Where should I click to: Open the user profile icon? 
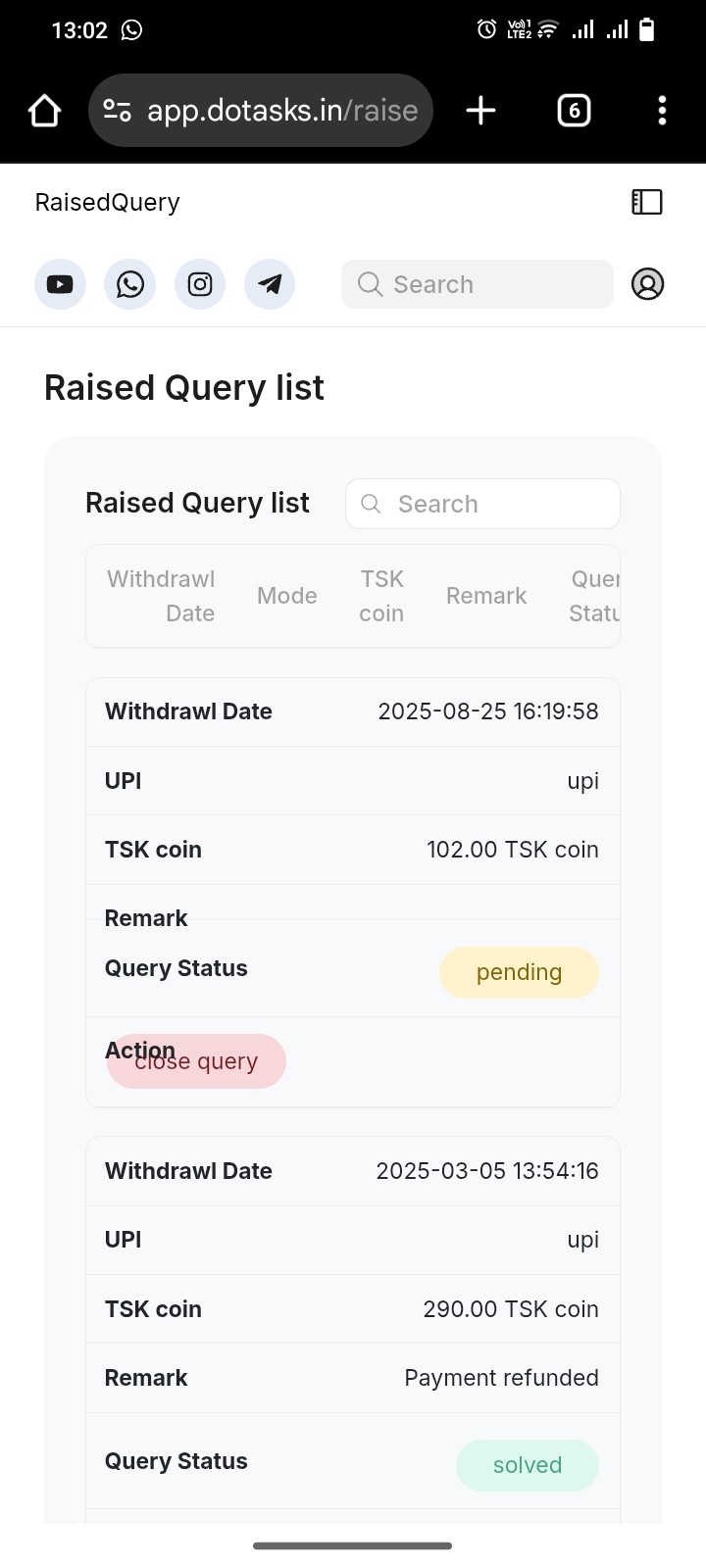(x=647, y=284)
